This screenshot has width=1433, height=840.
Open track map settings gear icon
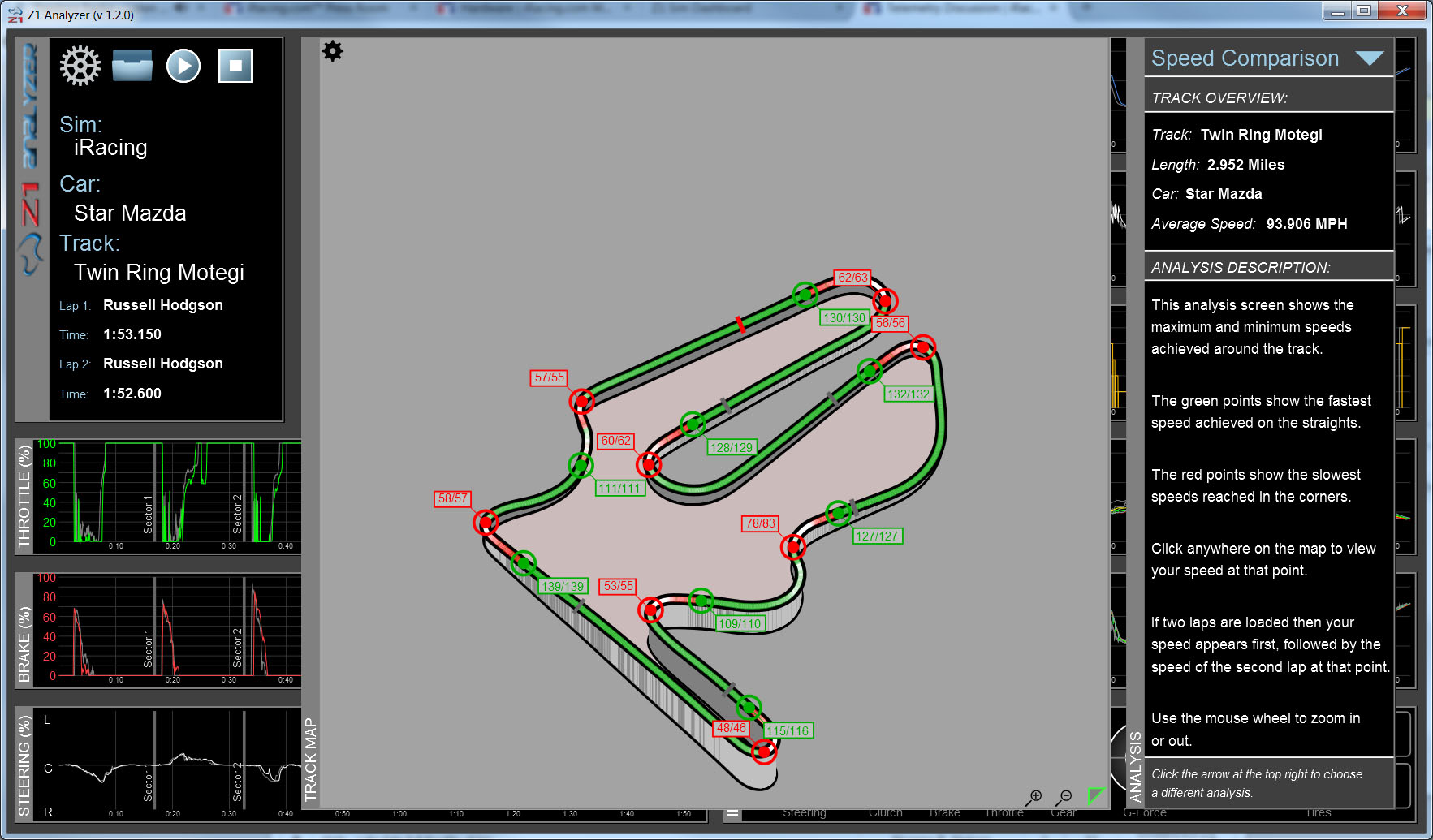[333, 51]
